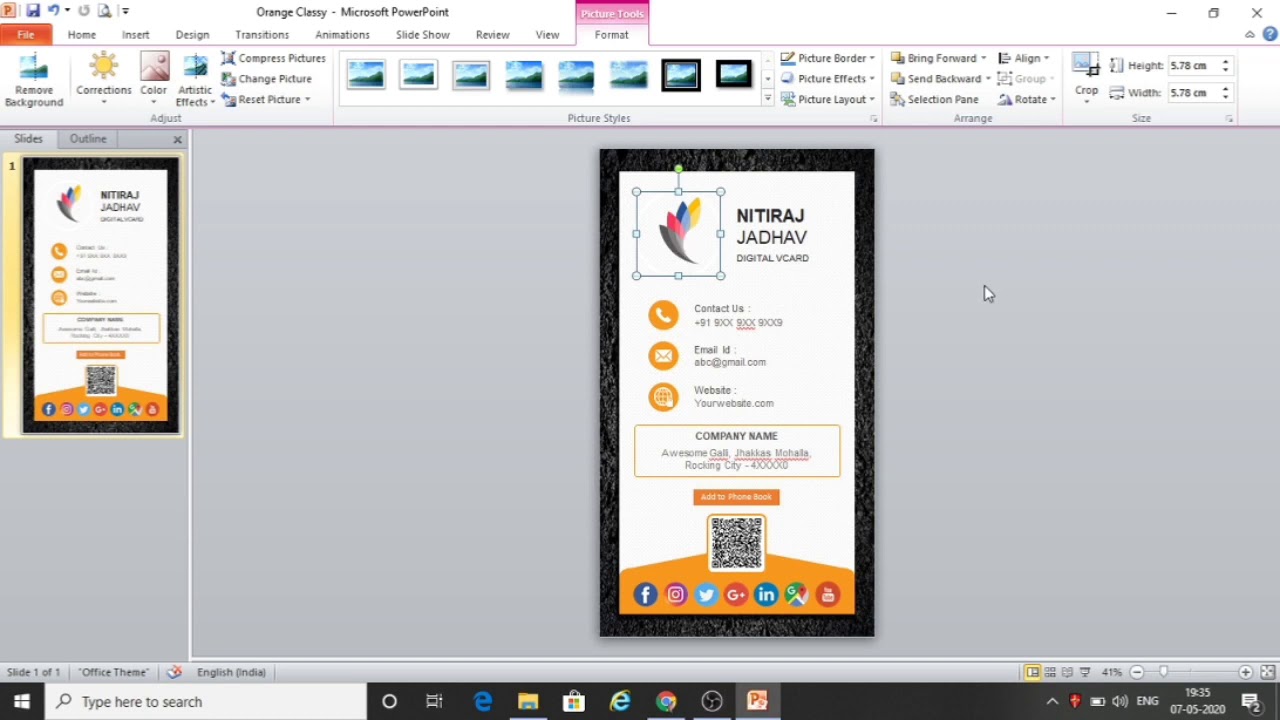Open the Size dialog launcher
This screenshot has height=720, width=1280.
pyautogui.click(x=1229, y=119)
